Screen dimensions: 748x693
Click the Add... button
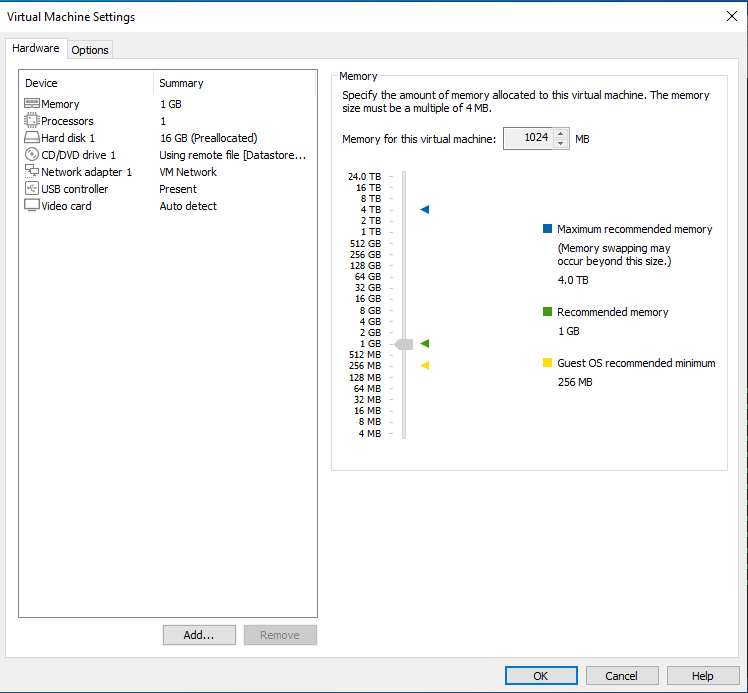(x=199, y=635)
